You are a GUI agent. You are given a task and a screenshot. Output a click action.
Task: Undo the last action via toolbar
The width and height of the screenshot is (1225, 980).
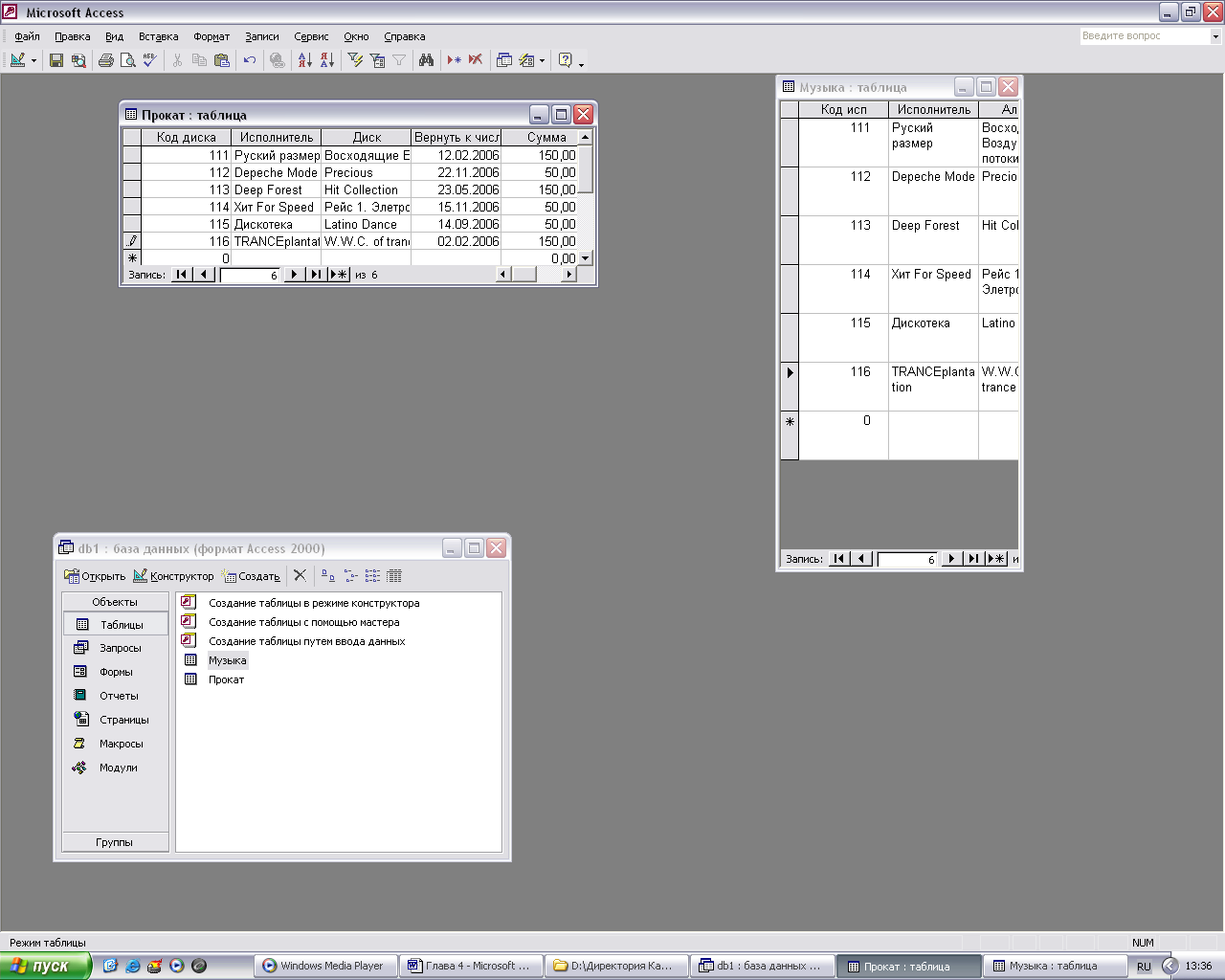(x=250, y=60)
